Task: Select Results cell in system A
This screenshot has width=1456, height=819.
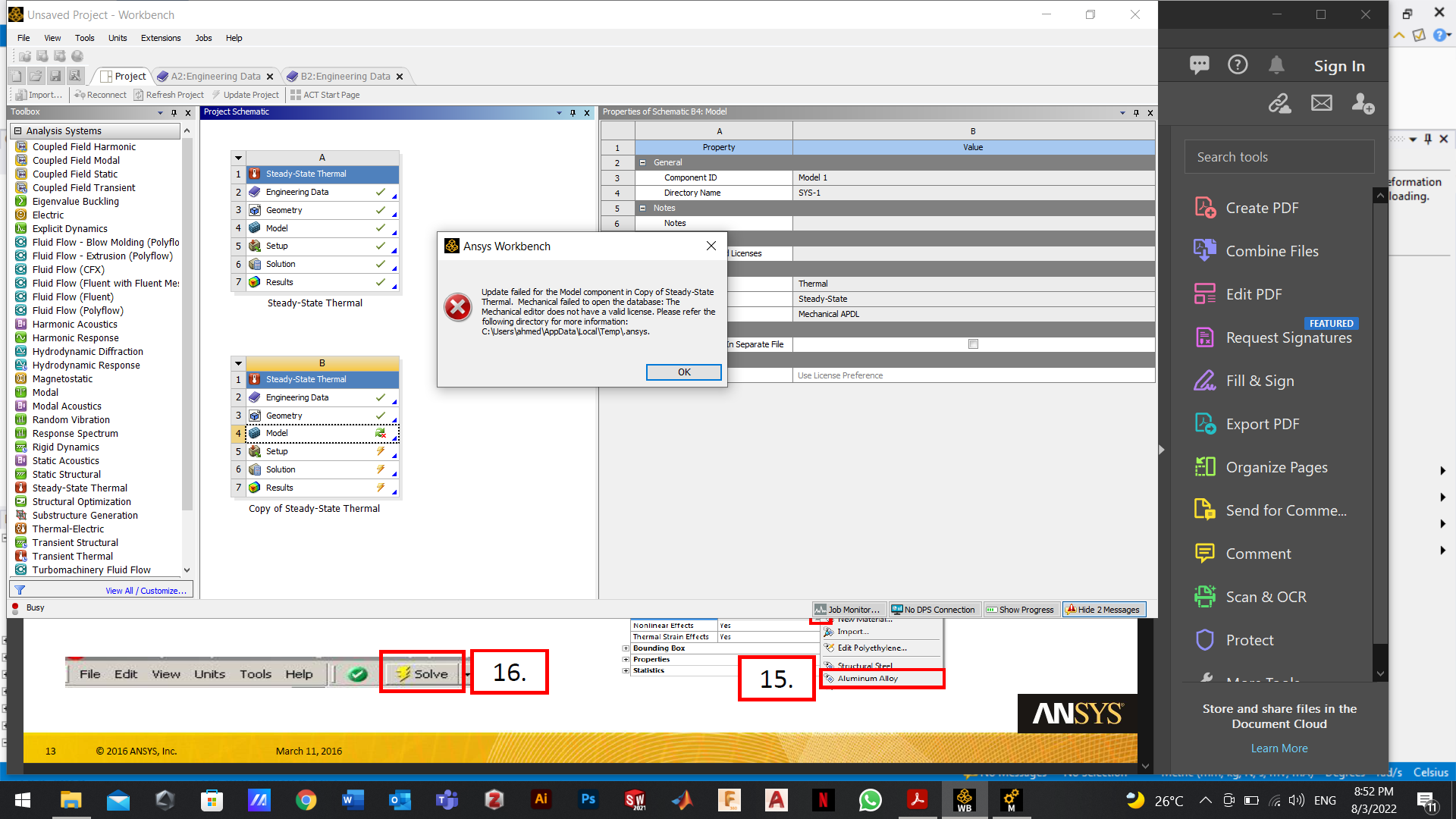Action: coord(322,283)
